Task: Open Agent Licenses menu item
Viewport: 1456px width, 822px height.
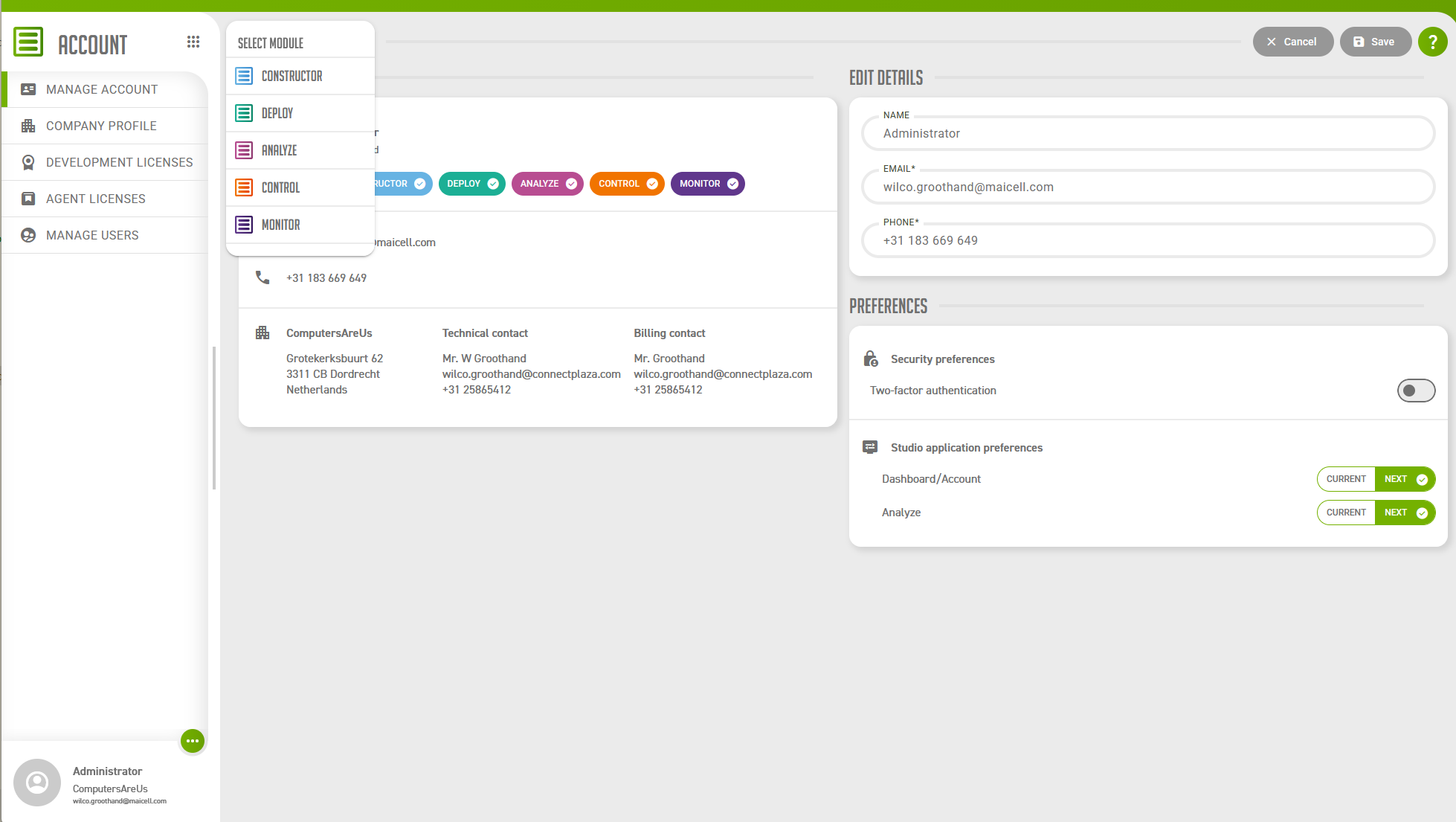Action: click(105, 199)
